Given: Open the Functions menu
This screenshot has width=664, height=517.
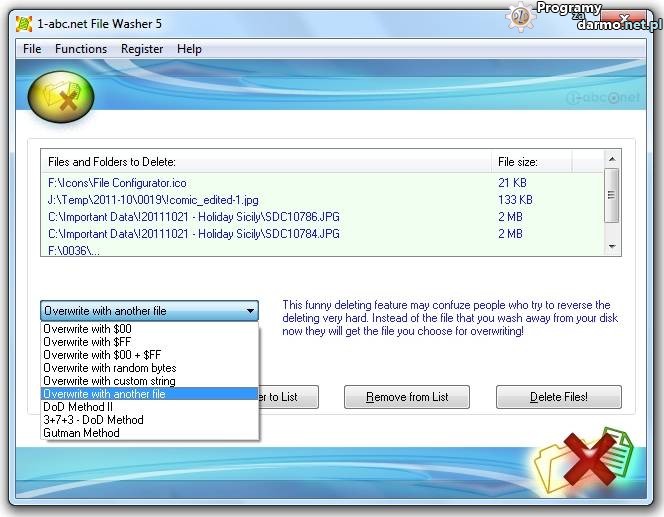Looking at the screenshot, I should click(81, 49).
